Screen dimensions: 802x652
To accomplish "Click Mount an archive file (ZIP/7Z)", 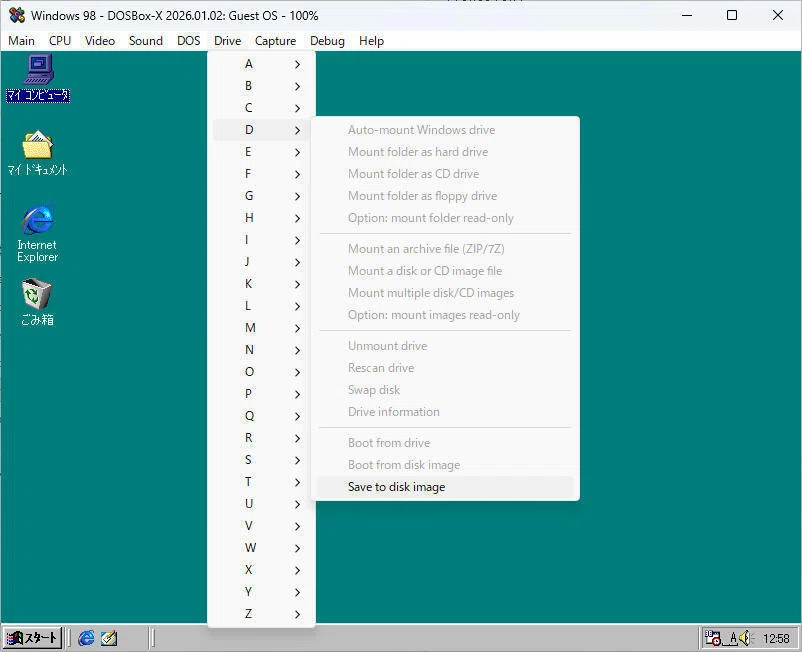I will click(x=445, y=249).
